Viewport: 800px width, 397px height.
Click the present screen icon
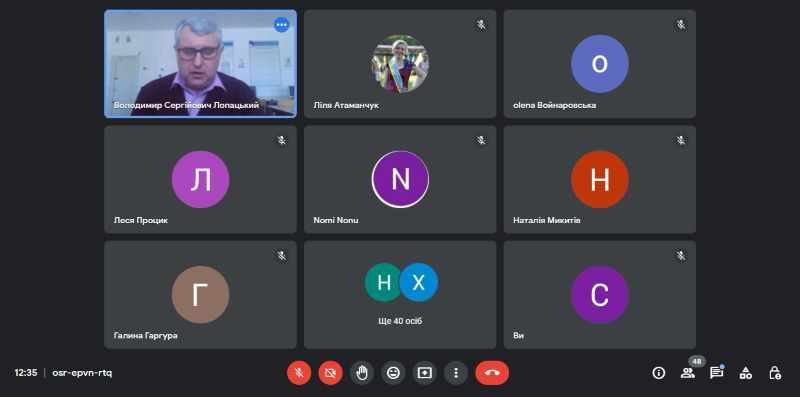(x=424, y=373)
